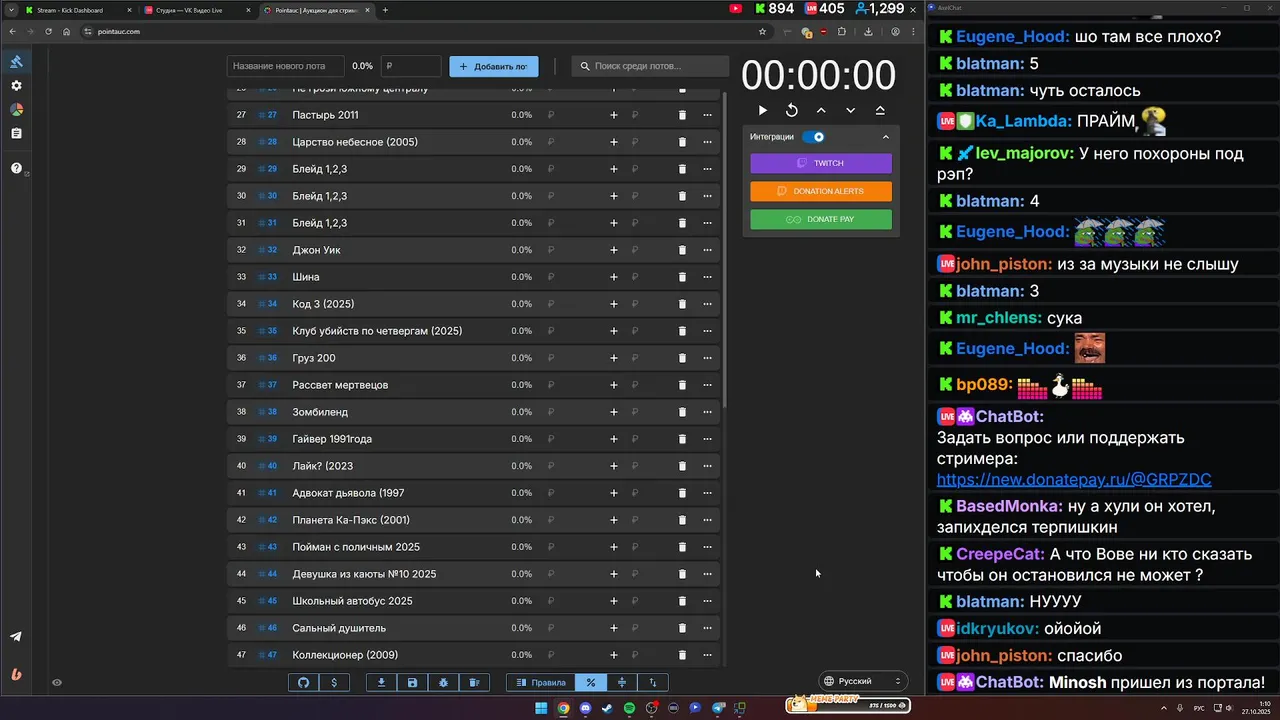Toggle the eye visibility icon at bottom left
Viewport: 1280px width, 720px height.
pyautogui.click(x=57, y=683)
